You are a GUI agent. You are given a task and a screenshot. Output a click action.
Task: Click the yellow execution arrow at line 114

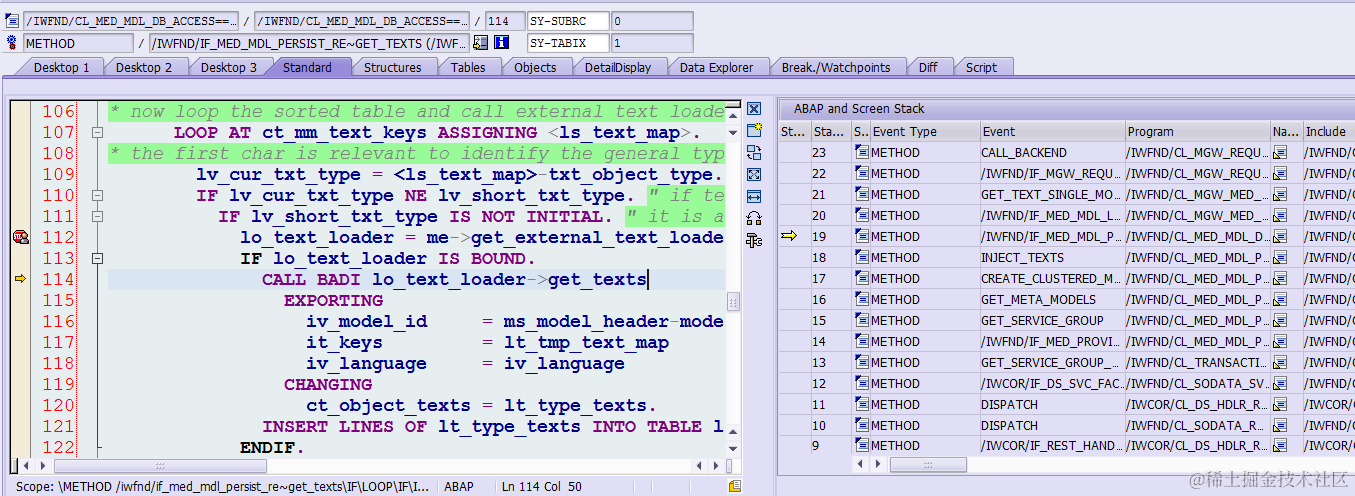click(20, 279)
